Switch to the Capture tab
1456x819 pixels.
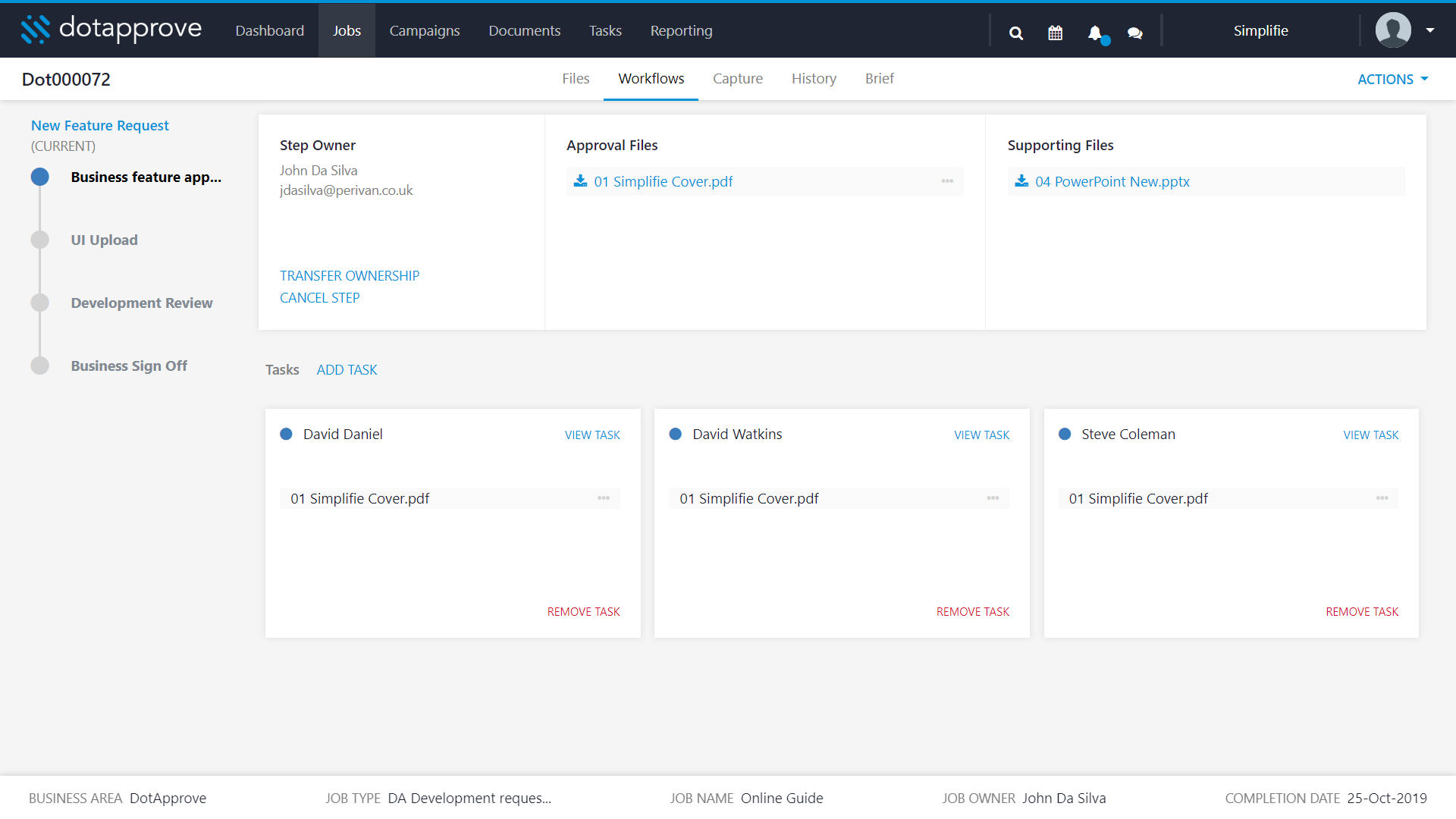[x=737, y=79]
